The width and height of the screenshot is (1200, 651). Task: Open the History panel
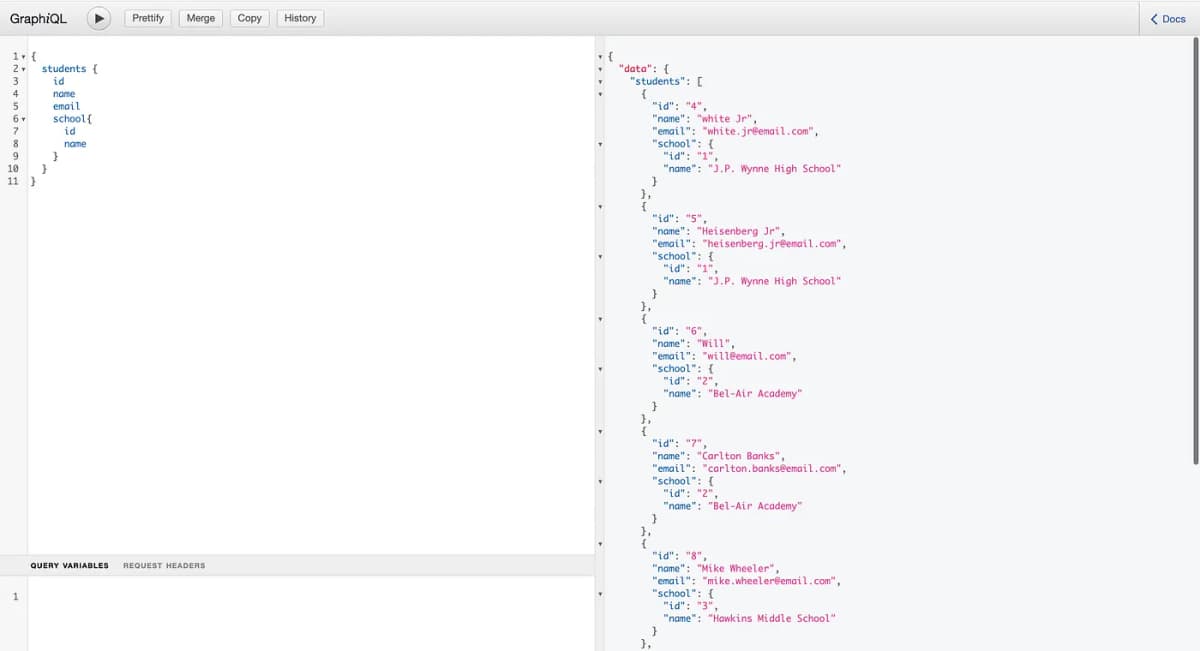click(x=300, y=18)
